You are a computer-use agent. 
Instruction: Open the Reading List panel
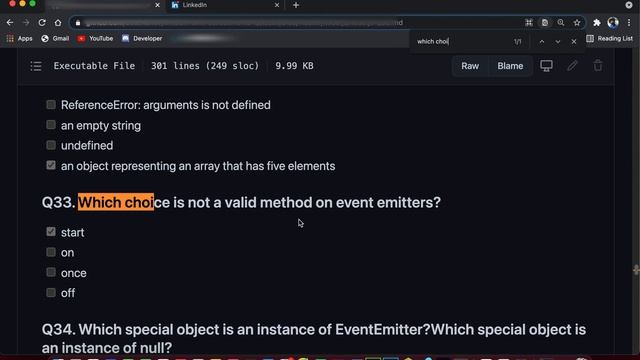pyautogui.click(x=609, y=38)
